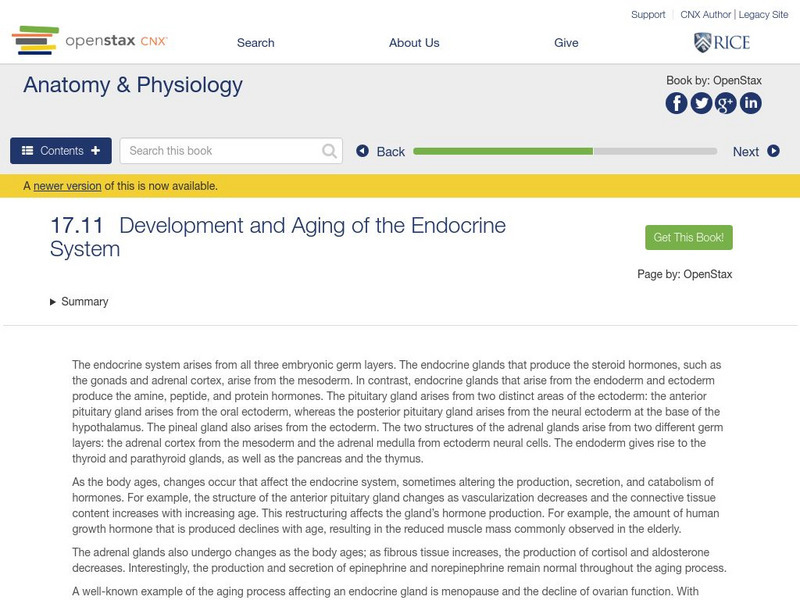
Task: Click the Facebook share icon
Action: tap(677, 103)
